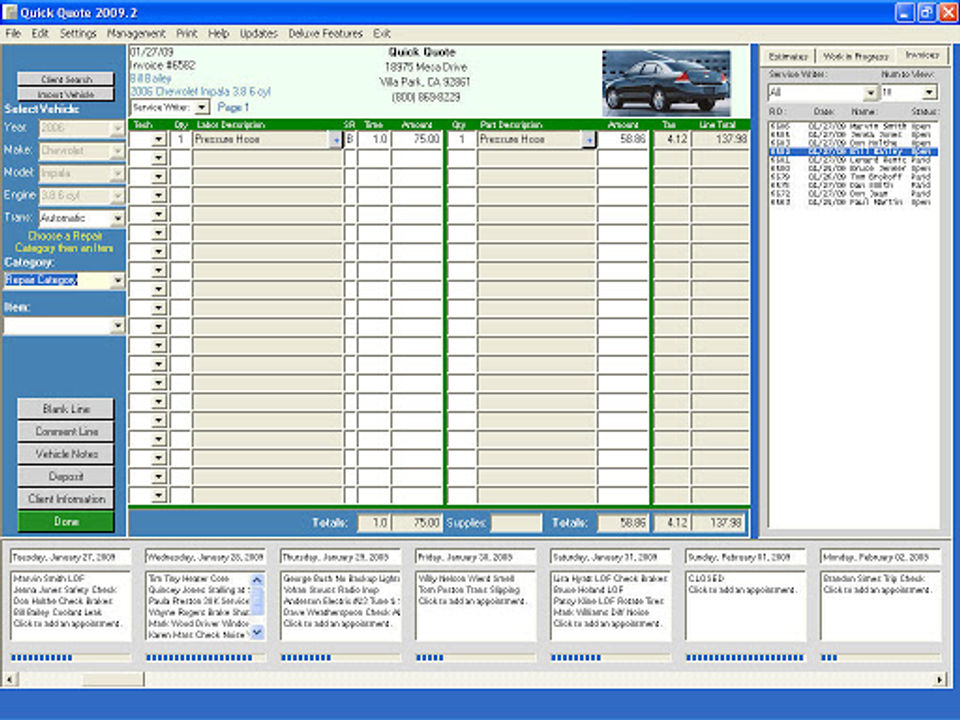Open the first row Tech dropdown
Viewport: 960px width, 720px height.
(159, 141)
